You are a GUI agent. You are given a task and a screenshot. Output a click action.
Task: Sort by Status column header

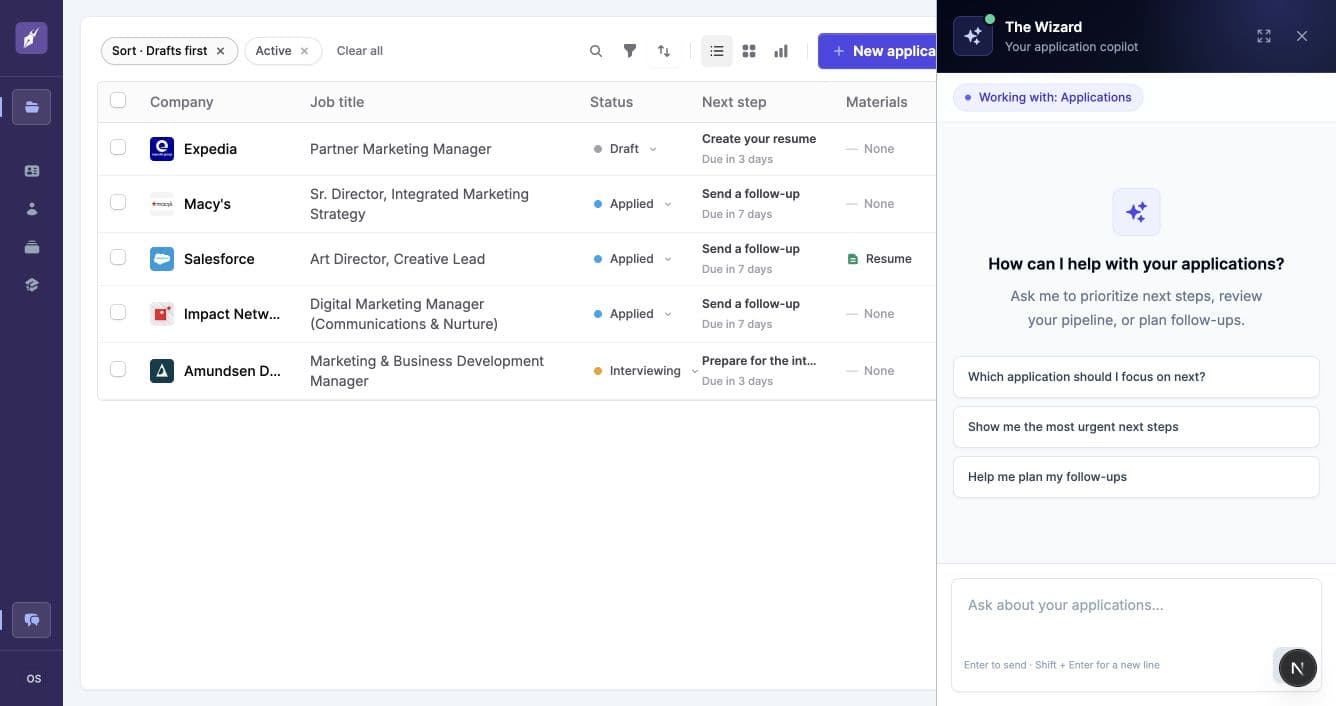[x=611, y=102]
